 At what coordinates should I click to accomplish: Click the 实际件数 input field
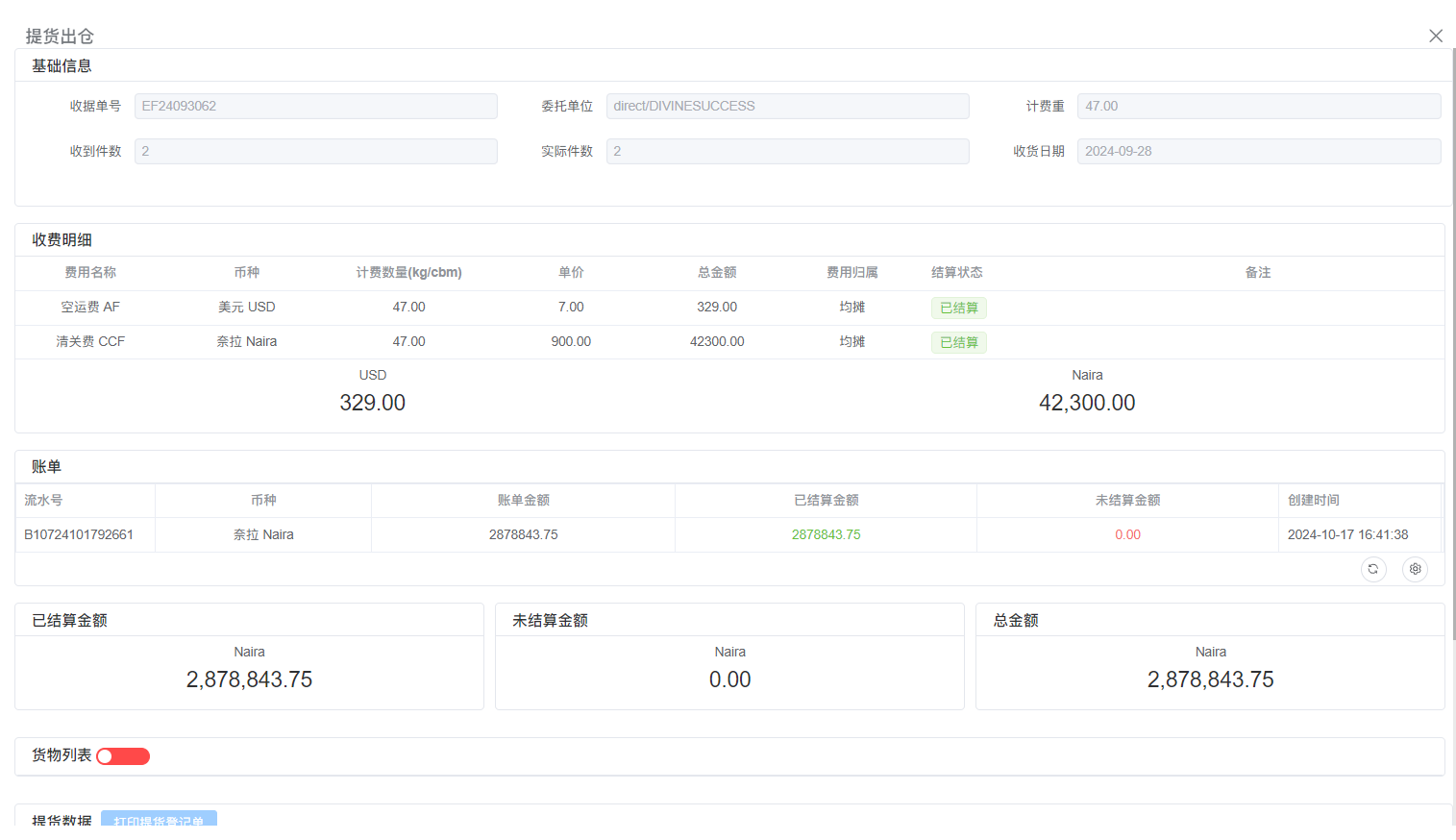(x=788, y=151)
